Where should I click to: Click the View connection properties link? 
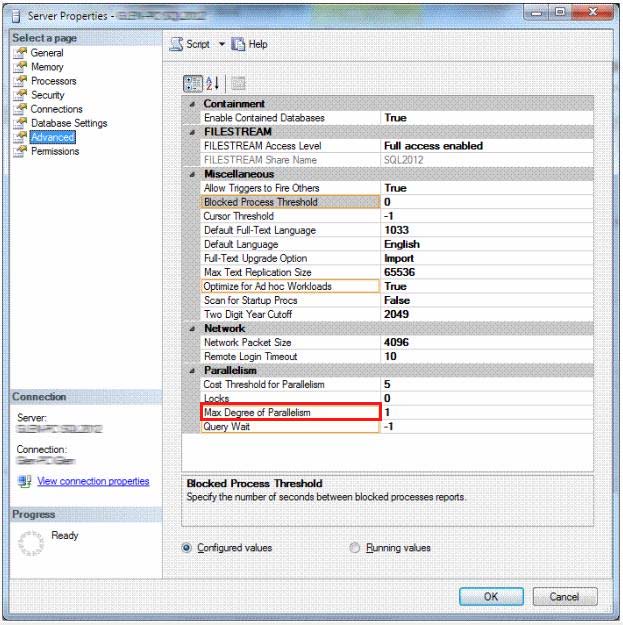[x=93, y=481]
